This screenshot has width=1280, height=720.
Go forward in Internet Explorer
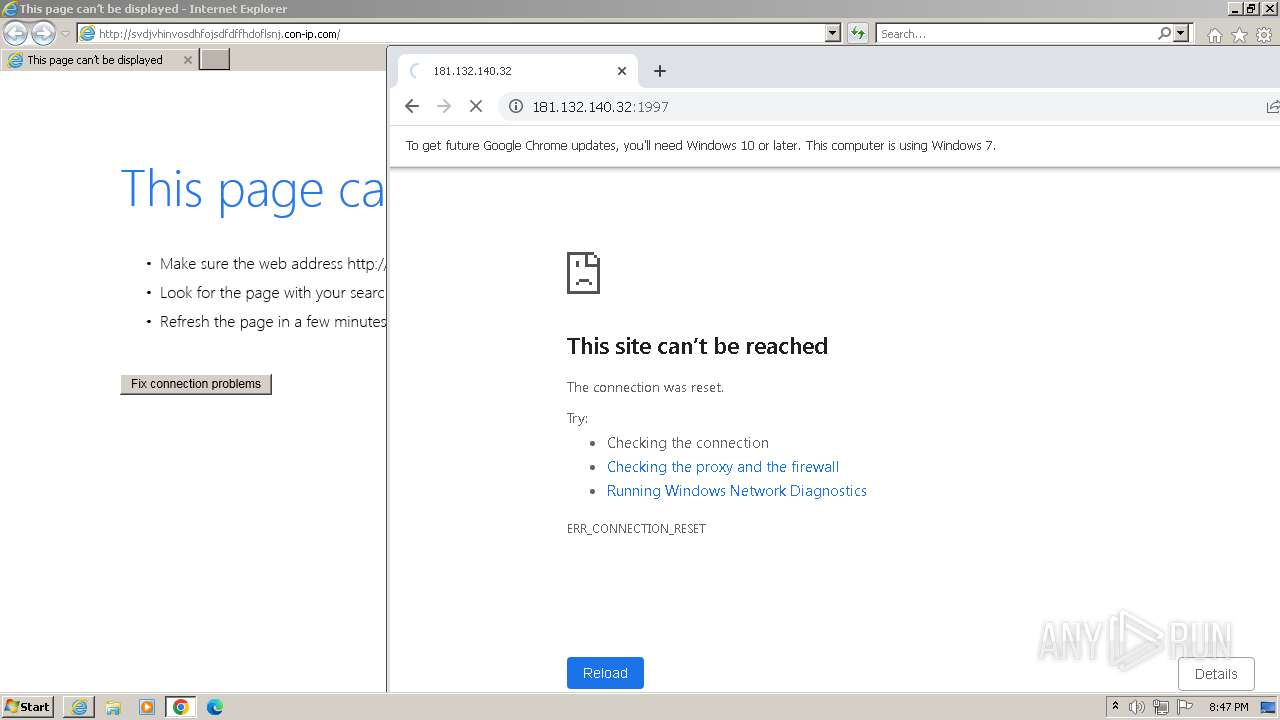43,33
